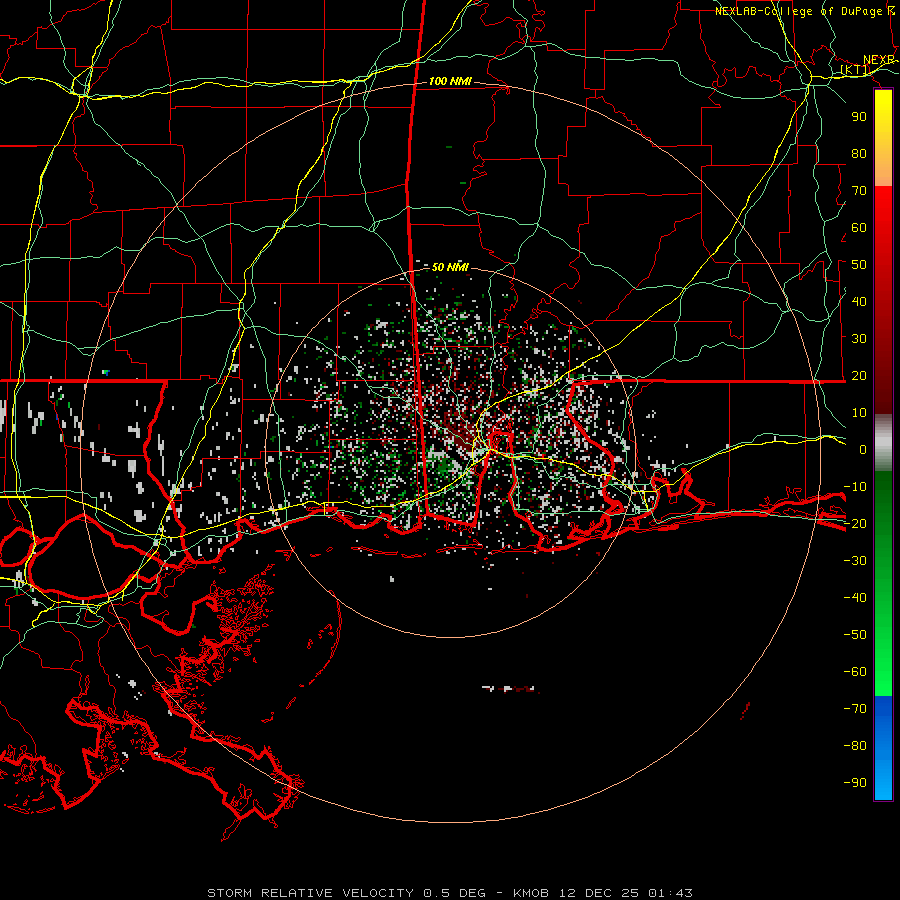Click the 100 NMI range ring label
The image size is (900, 900).
click(x=450, y=81)
